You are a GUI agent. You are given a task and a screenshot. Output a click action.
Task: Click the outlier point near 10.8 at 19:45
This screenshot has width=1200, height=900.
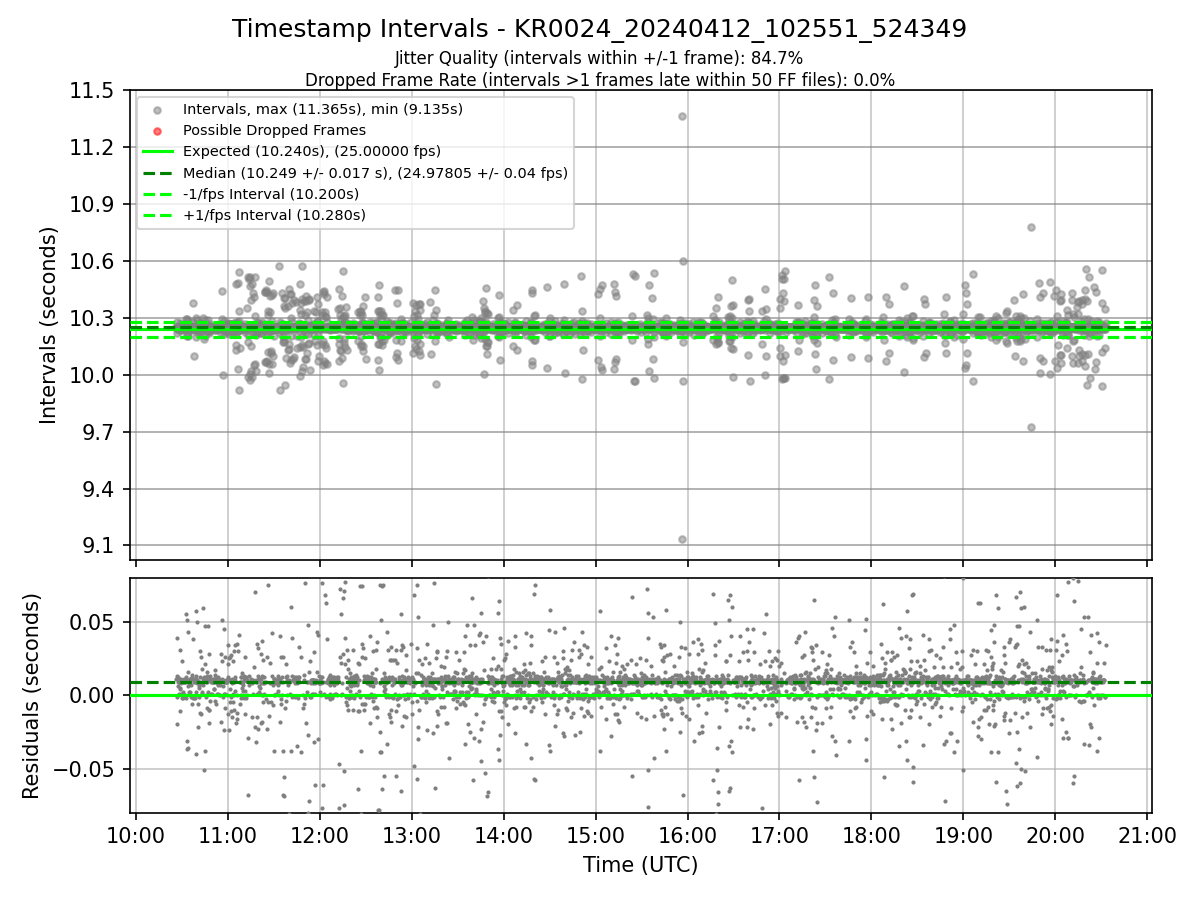(x=1031, y=227)
